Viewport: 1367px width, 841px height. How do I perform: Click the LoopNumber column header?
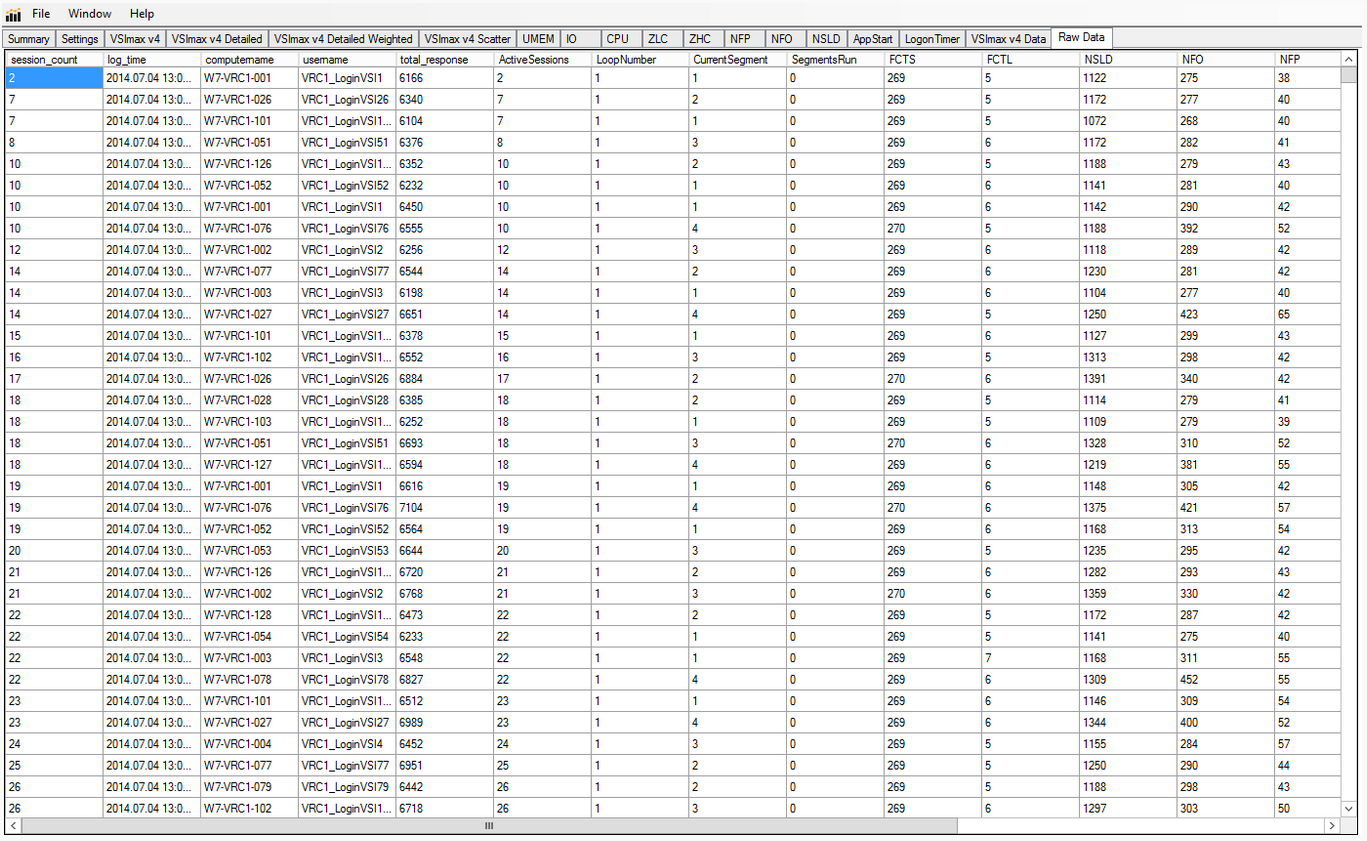640,60
